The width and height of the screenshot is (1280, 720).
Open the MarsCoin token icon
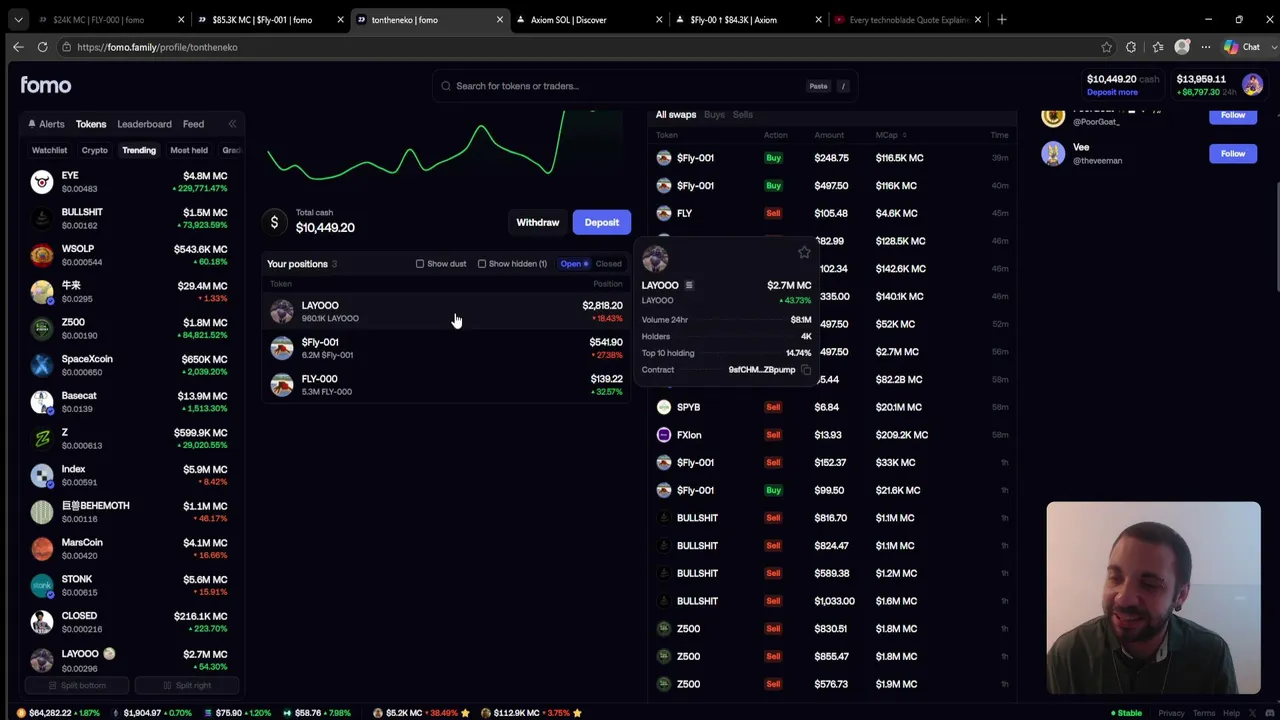click(x=41, y=549)
